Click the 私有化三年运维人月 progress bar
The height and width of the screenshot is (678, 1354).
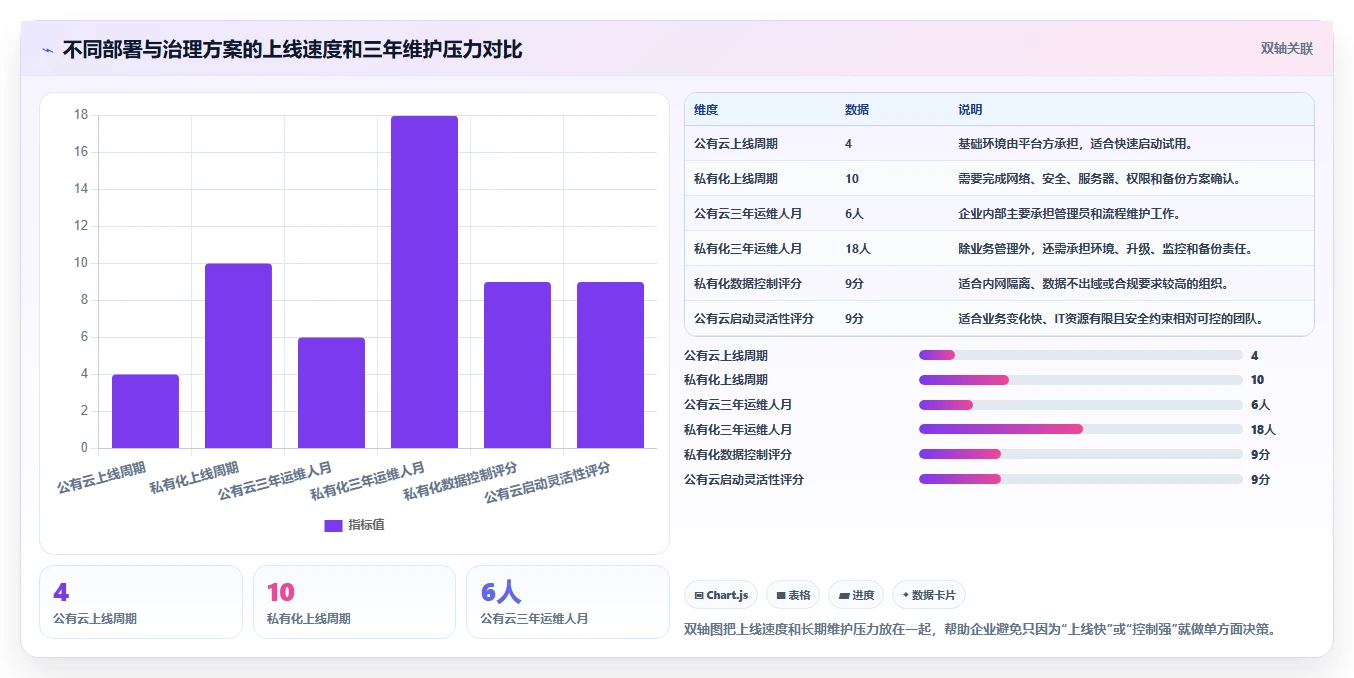[x=1081, y=430]
